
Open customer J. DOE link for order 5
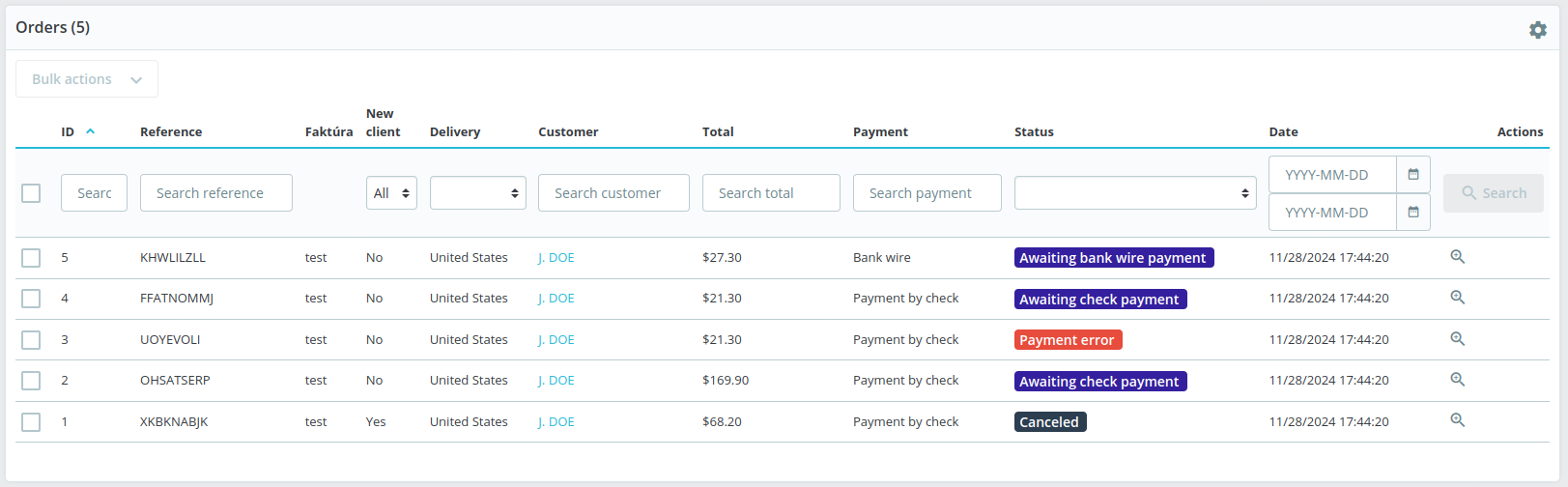556,258
